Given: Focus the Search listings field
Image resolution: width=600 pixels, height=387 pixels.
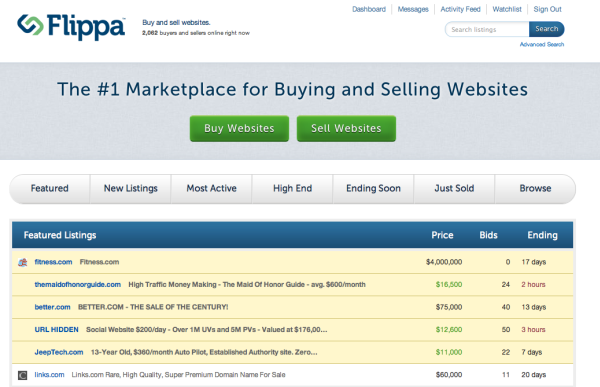Looking at the screenshot, I should point(487,29).
